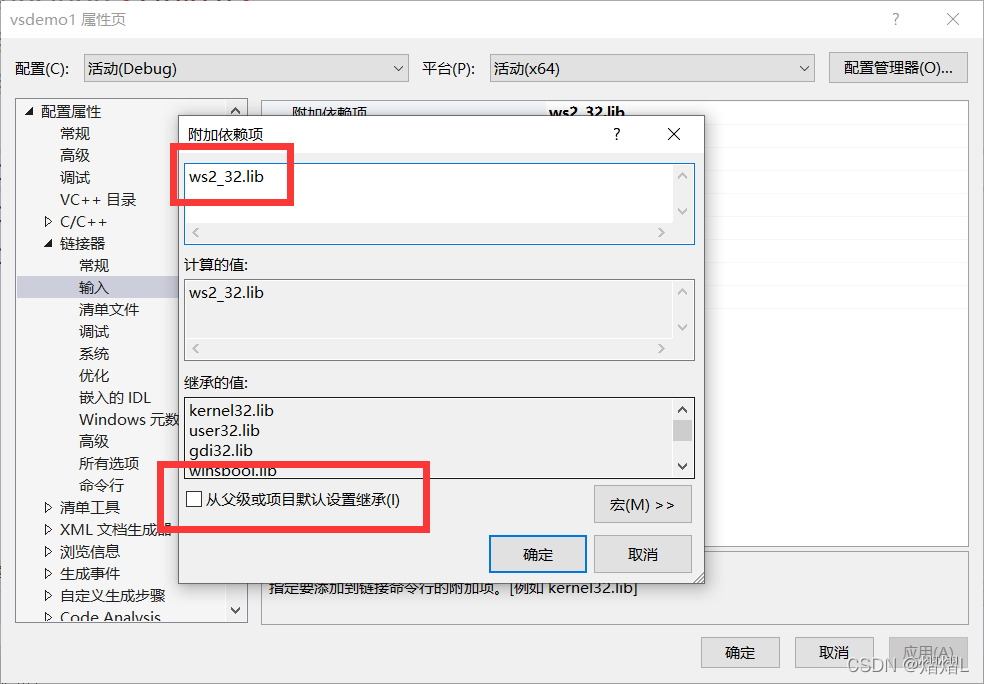Image resolution: width=984 pixels, height=684 pixels.
Task: Click the 继承的值 scrollbar thumb
Action: click(683, 430)
